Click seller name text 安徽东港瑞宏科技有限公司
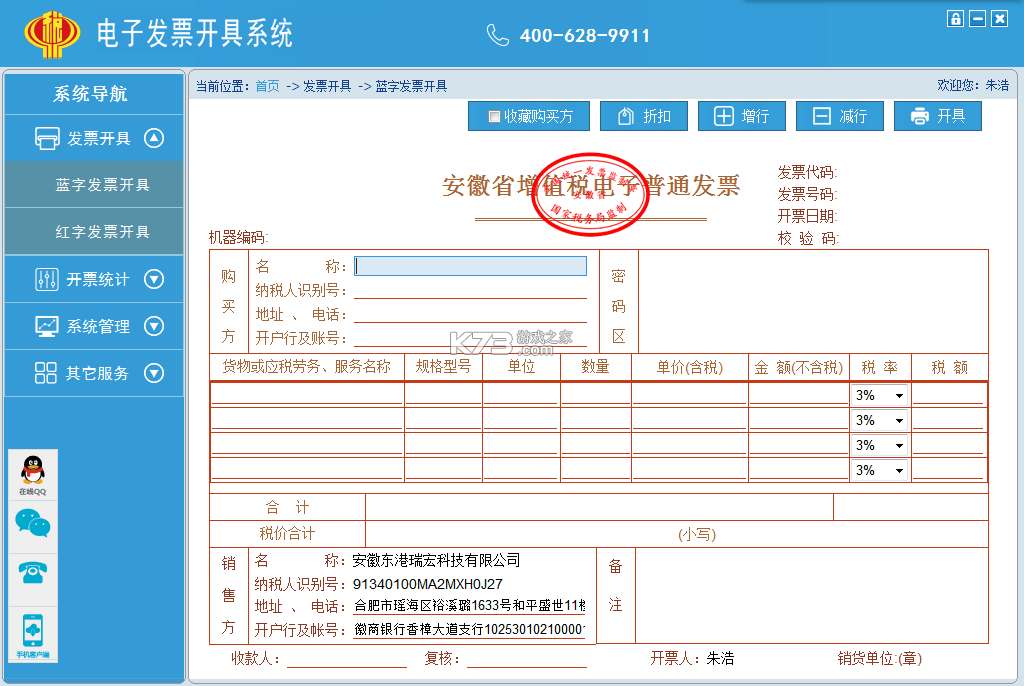1024x686 pixels. pyautogui.click(x=436, y=561)
